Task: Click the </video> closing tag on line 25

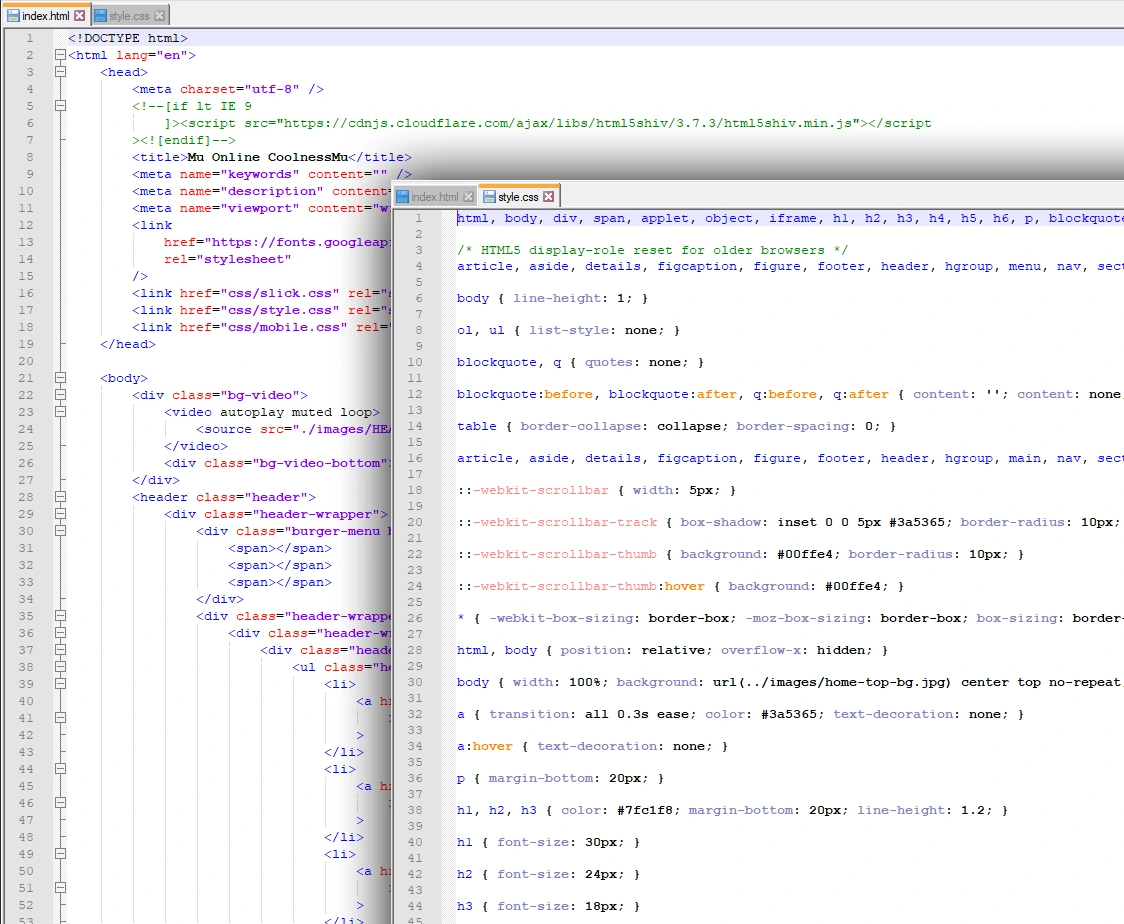Action: (x=196, y=446)
